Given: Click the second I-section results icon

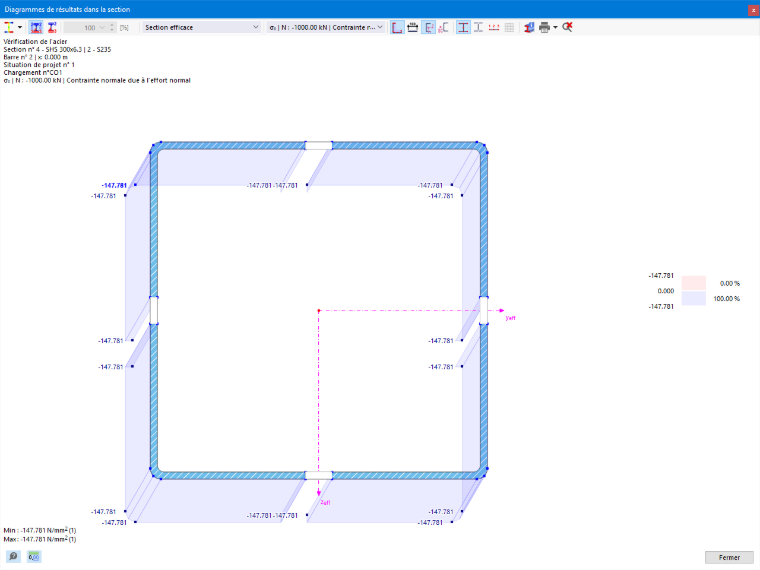Looking at the screenshot, I should click(x=52, y=28).
